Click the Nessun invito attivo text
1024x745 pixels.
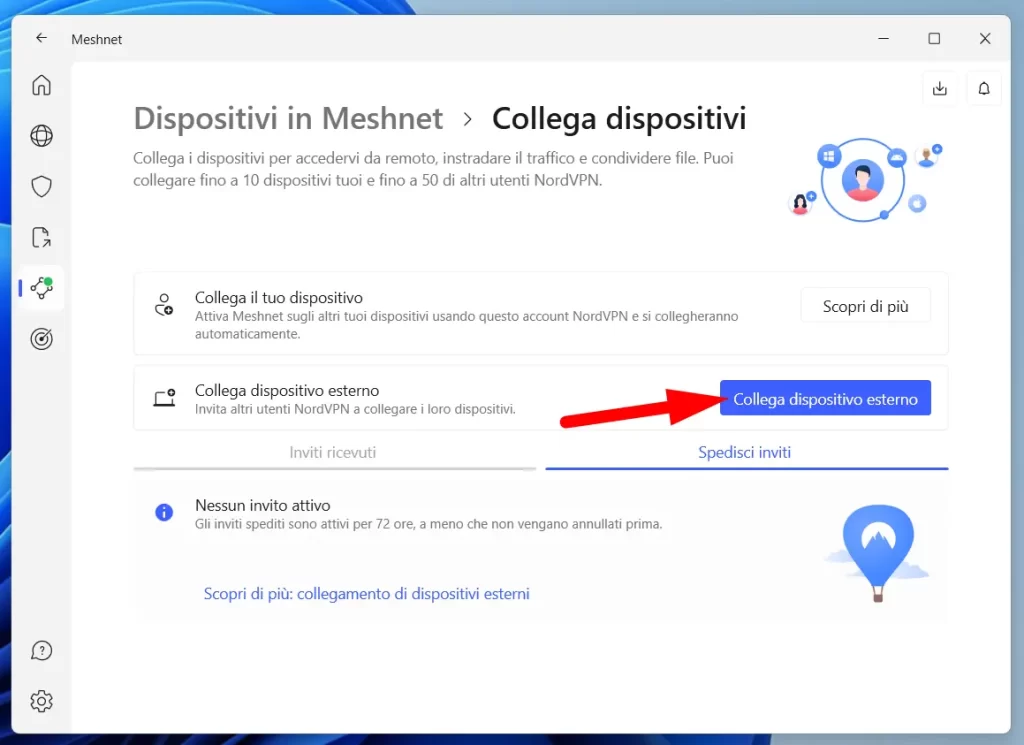click(x=263, y=505)
